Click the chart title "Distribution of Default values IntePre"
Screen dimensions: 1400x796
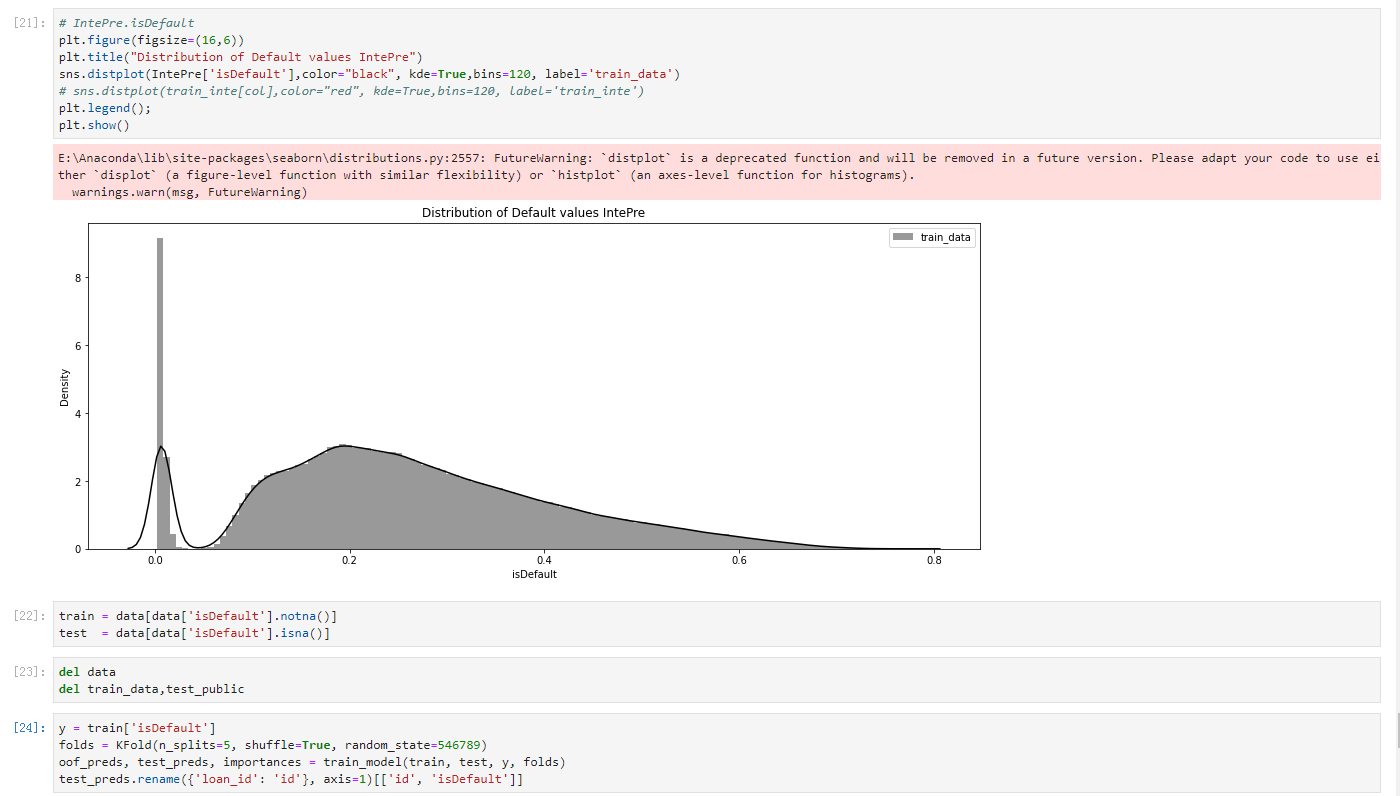(x=534, y=213)
